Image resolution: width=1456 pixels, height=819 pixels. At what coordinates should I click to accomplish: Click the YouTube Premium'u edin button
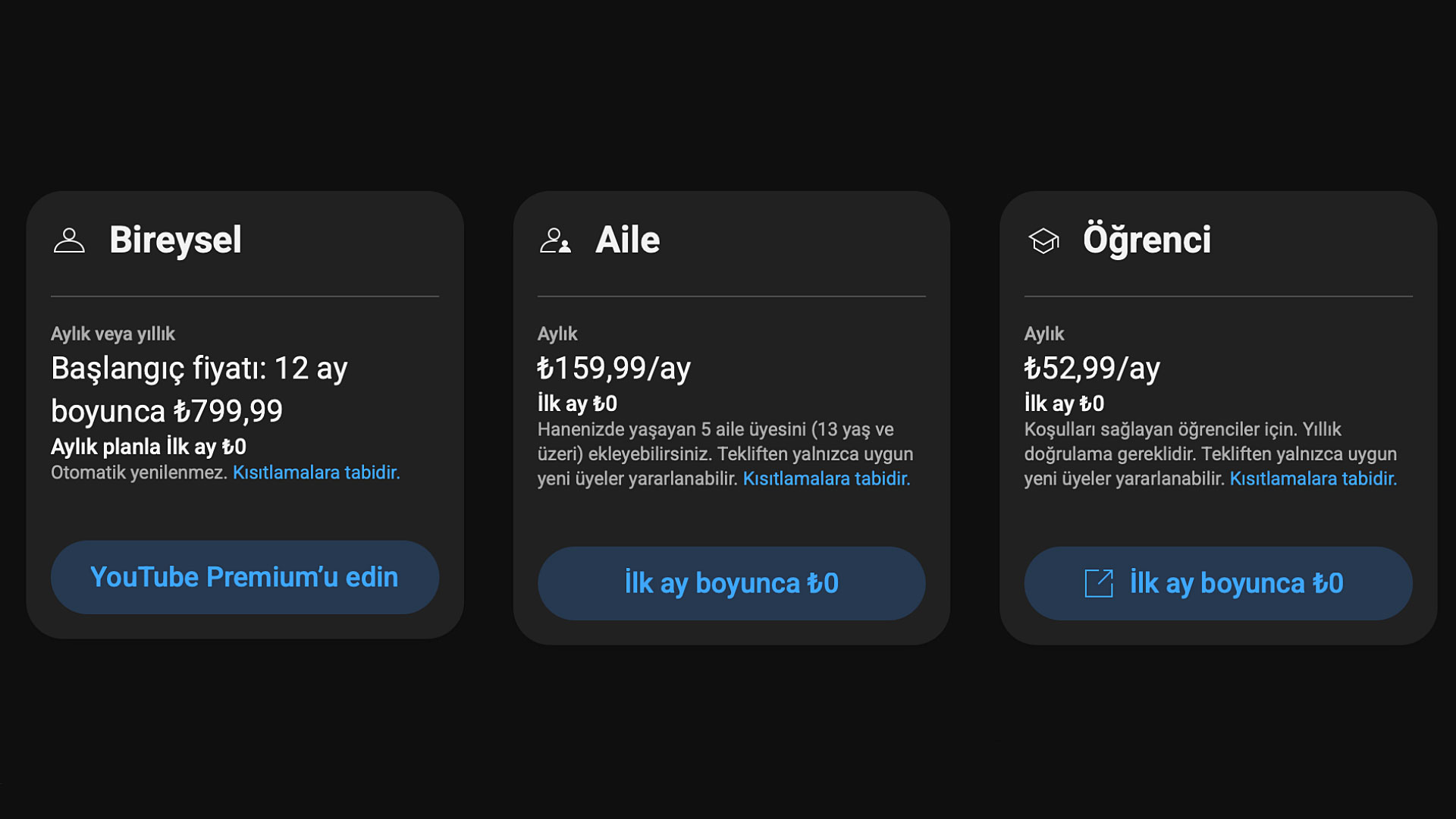click(x=244, y=577)
